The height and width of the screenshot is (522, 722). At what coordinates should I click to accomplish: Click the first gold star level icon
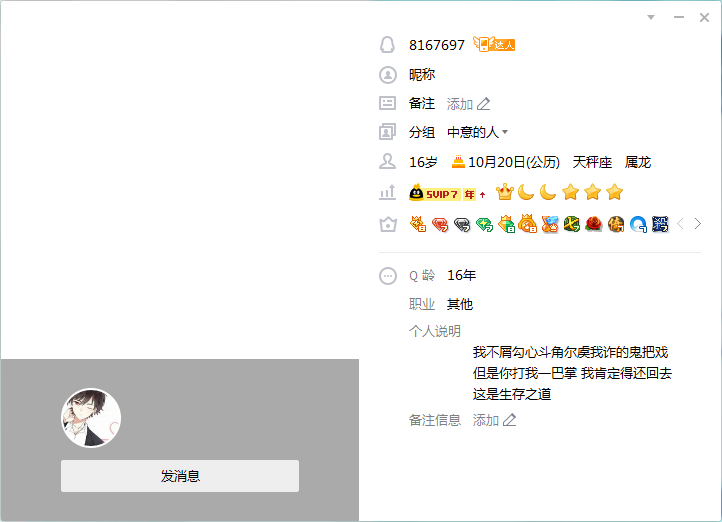570,192
